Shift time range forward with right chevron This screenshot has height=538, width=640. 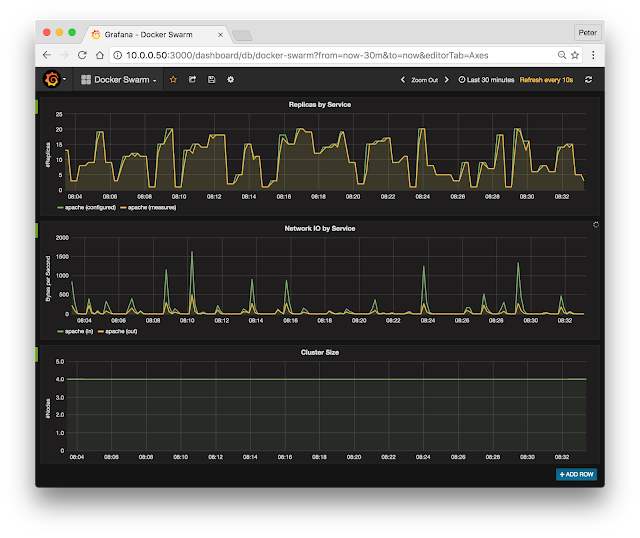(x=447, y=80)
